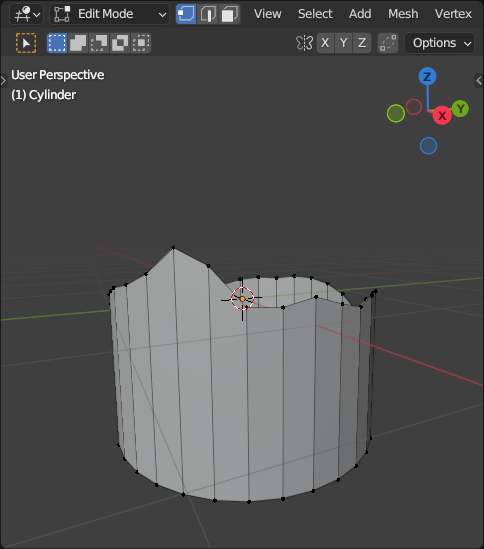Click the 3D cursor in viewport
Screen dimensions: 484x549
pos(242,299)
